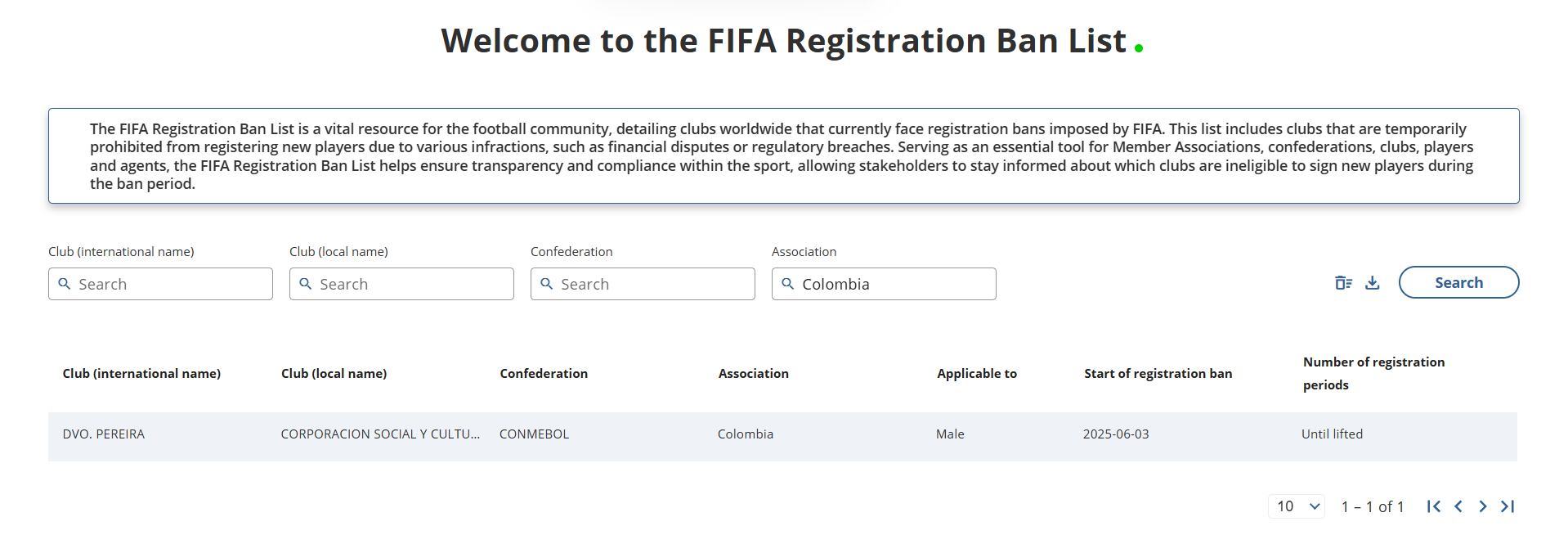
Task: Click the truncated CORPORACION SOCIAL cell
Action: click(381, 434)
